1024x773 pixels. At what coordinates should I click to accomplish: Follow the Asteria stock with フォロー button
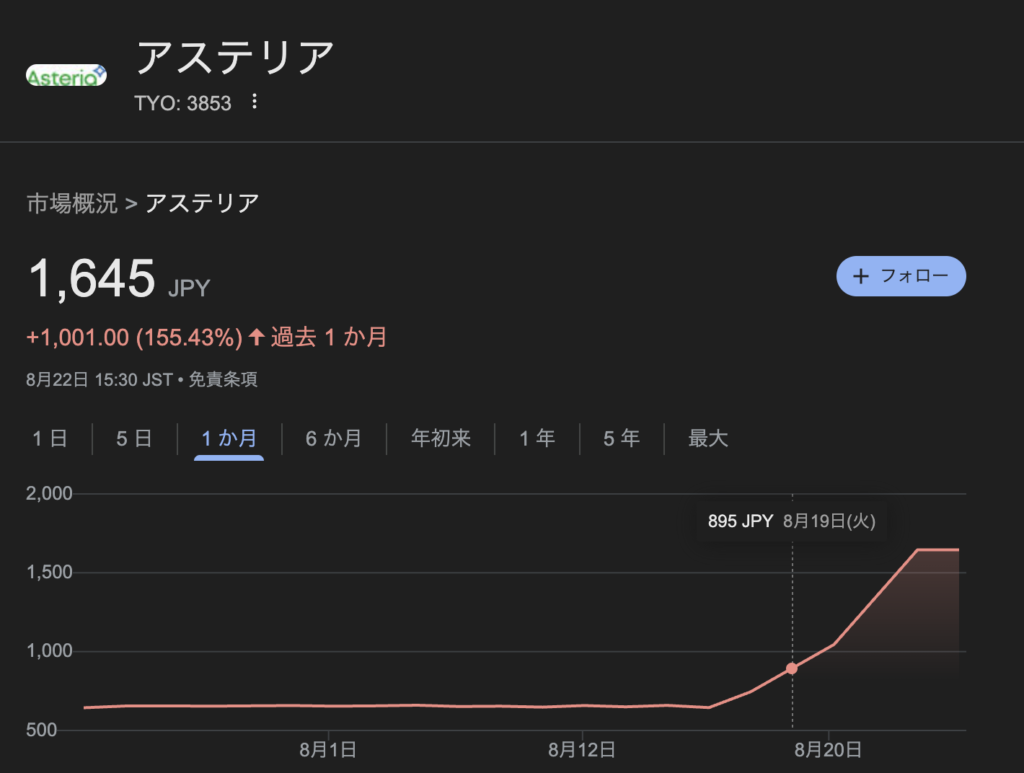click(901, 276)
